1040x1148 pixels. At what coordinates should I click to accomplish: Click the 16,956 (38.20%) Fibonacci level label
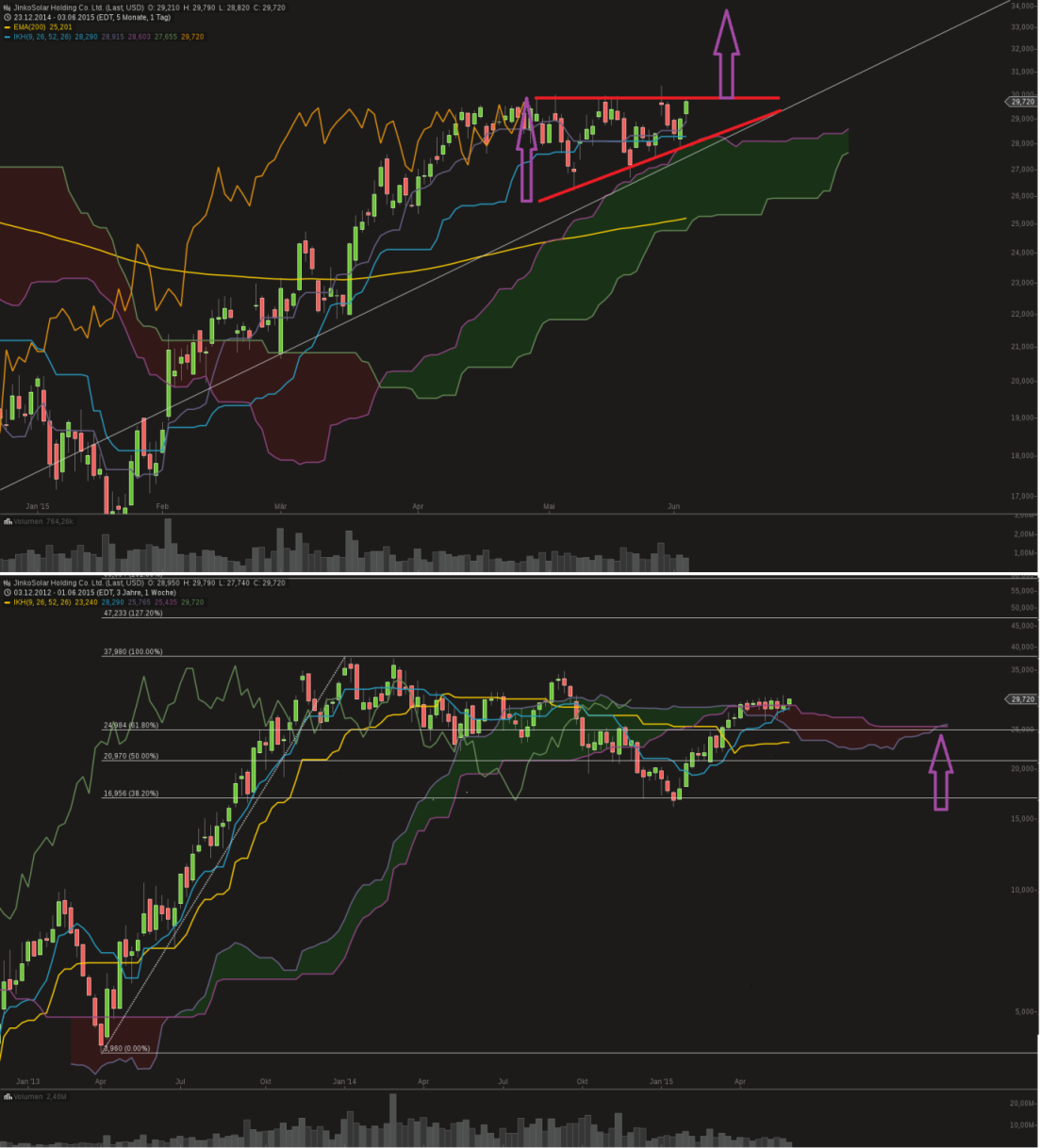click(x=131, y=794)
